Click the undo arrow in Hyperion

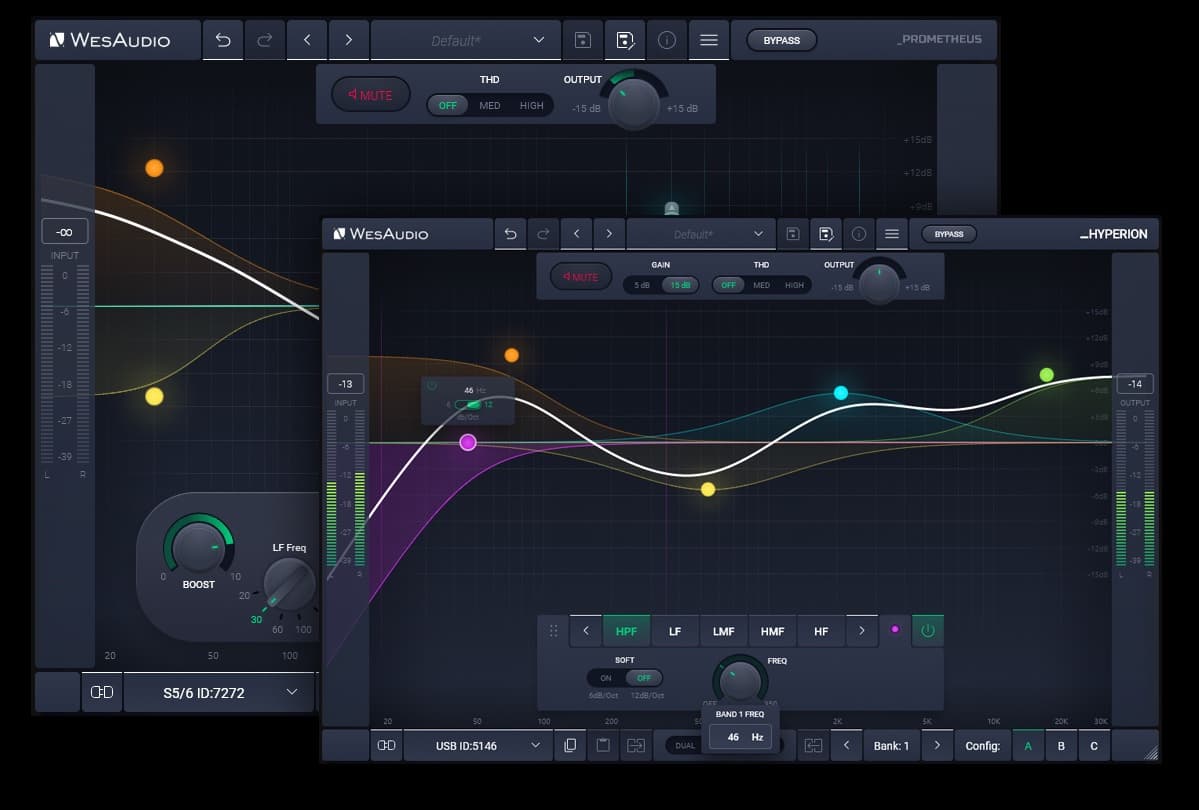click(x=510, y=234)
